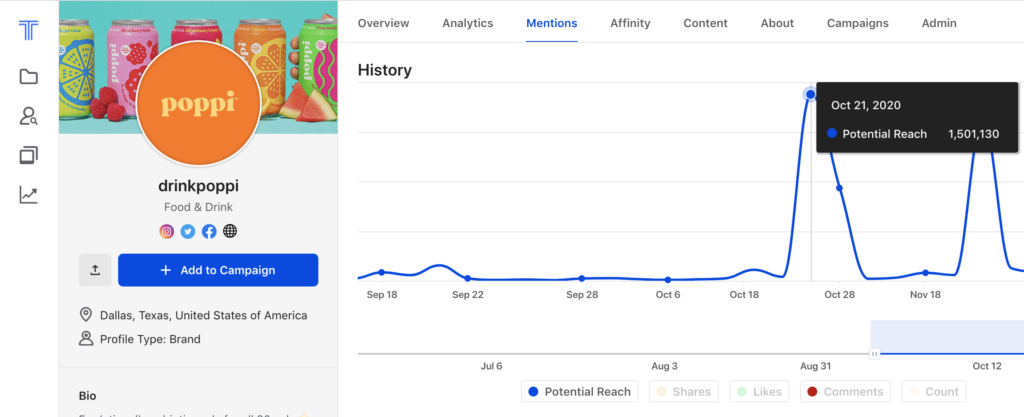Click the range slider handle on the timeline
1024x417 pixels.
tap(874, 354)
